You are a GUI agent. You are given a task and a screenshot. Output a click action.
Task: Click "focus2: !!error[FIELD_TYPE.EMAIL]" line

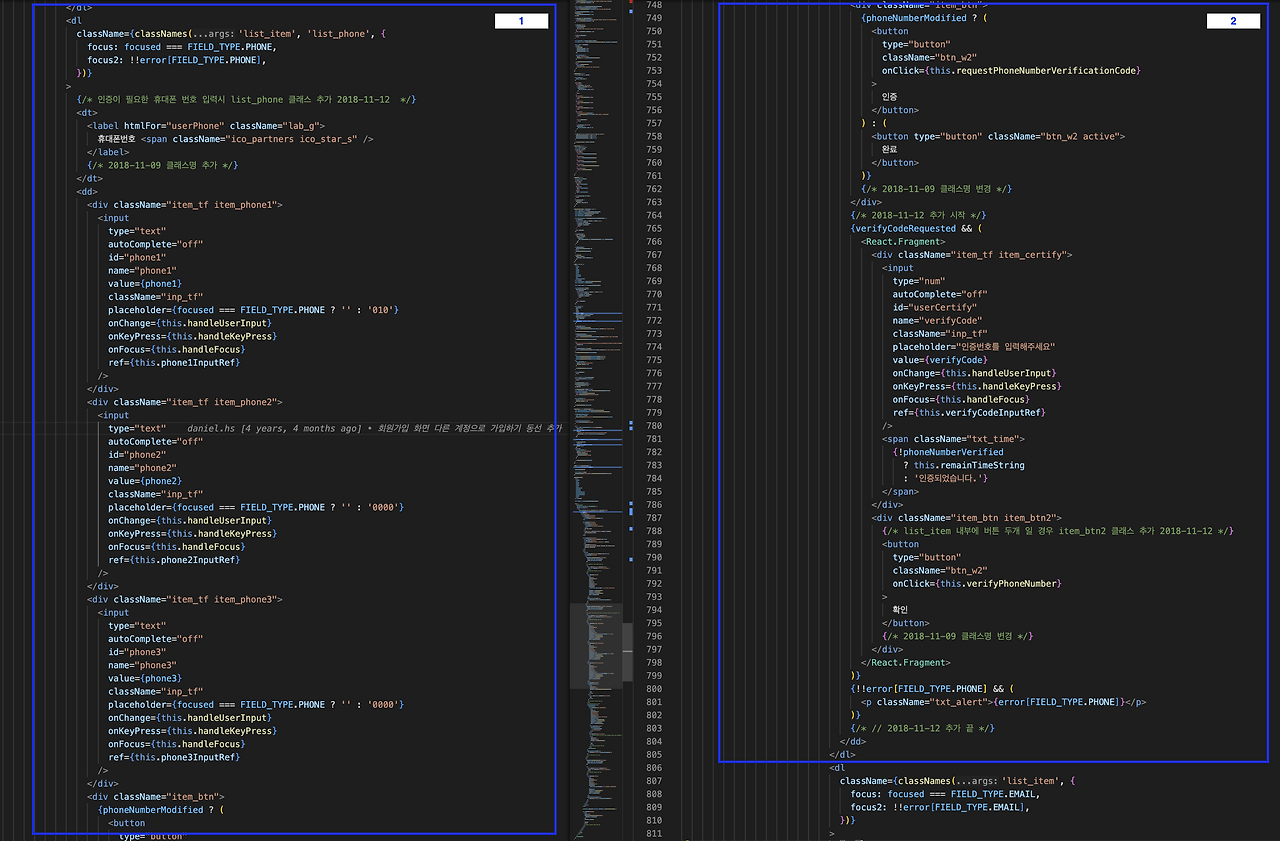[941, 807]
